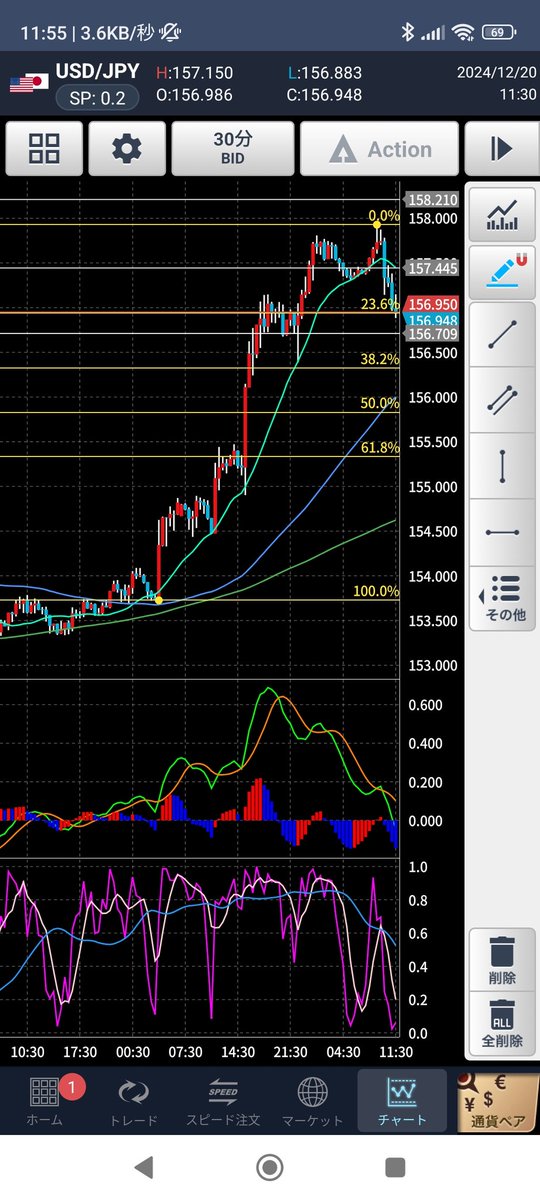This screenshot has height=1200, width=540.
Task: Tap the Bluetooth status icon
Action: tap(408, 33)
